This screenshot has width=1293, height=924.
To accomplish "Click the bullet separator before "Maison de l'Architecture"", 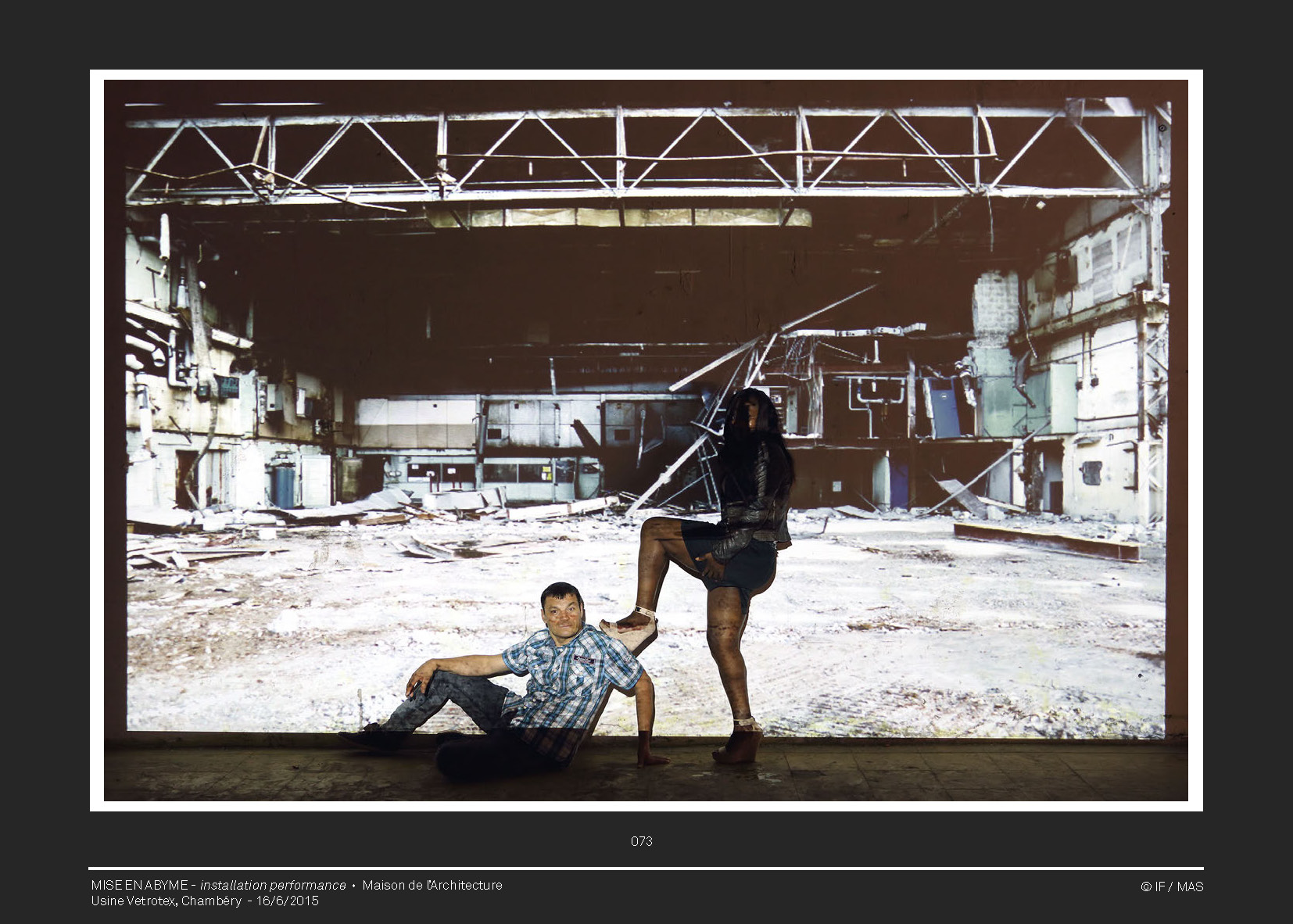I will tap(354, 886).
